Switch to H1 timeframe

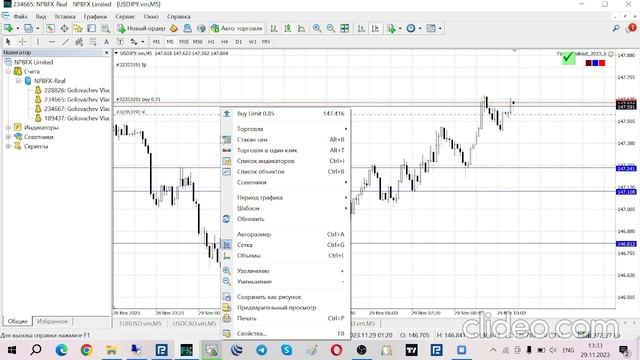coord(211,42)
